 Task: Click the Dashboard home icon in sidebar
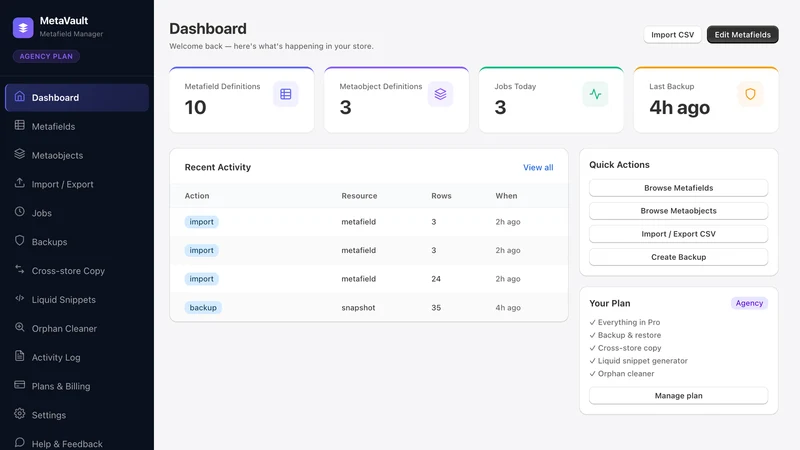(x=19, y=96)
